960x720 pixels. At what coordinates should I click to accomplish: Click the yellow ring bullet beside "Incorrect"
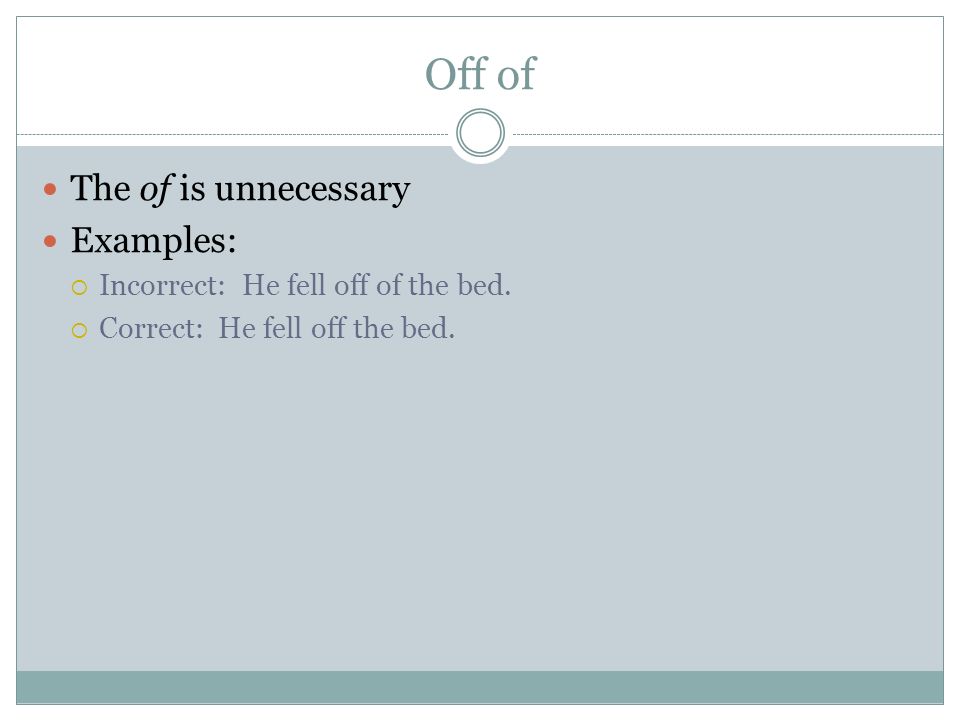tap(80, 287)
